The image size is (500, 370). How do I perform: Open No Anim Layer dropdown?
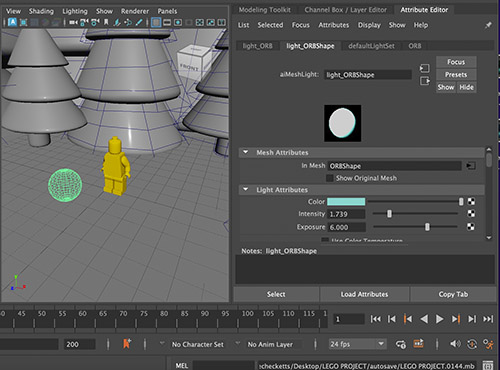270,344
